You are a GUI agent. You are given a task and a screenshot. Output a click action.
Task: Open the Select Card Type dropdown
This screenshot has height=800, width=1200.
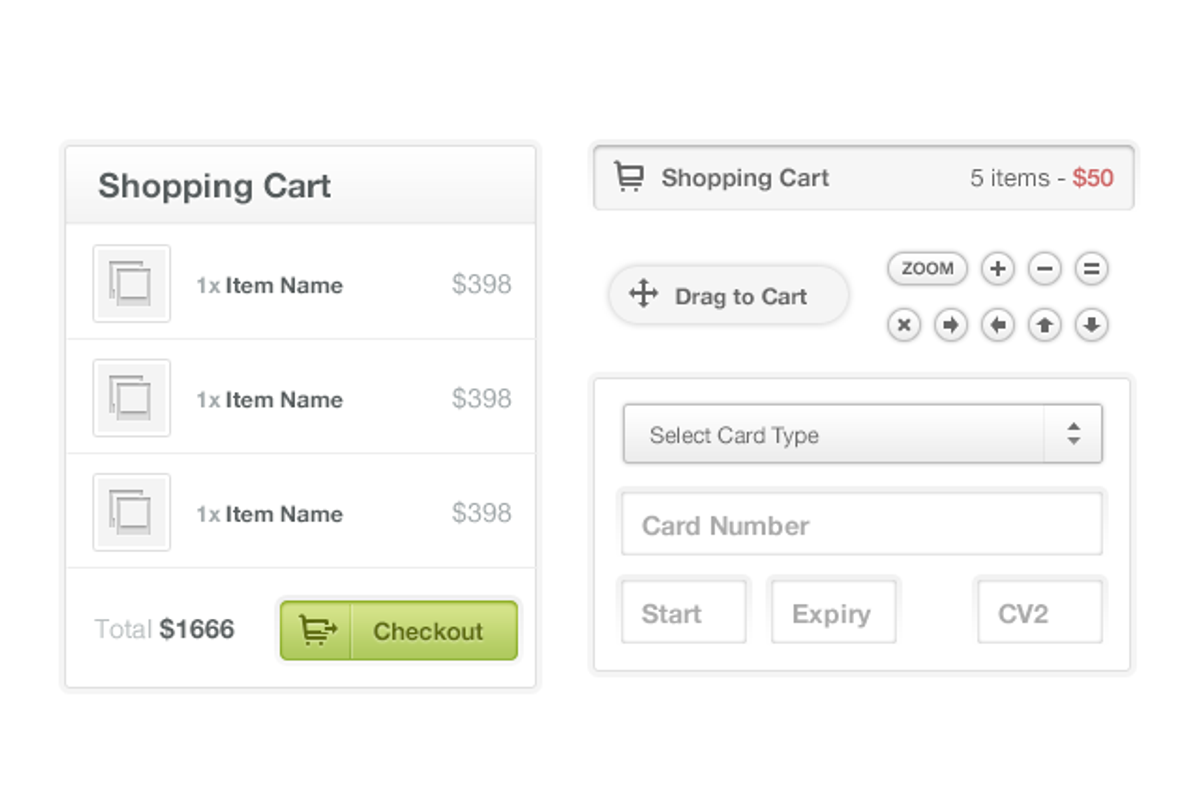pyautogui.click(x=863, y=434)
